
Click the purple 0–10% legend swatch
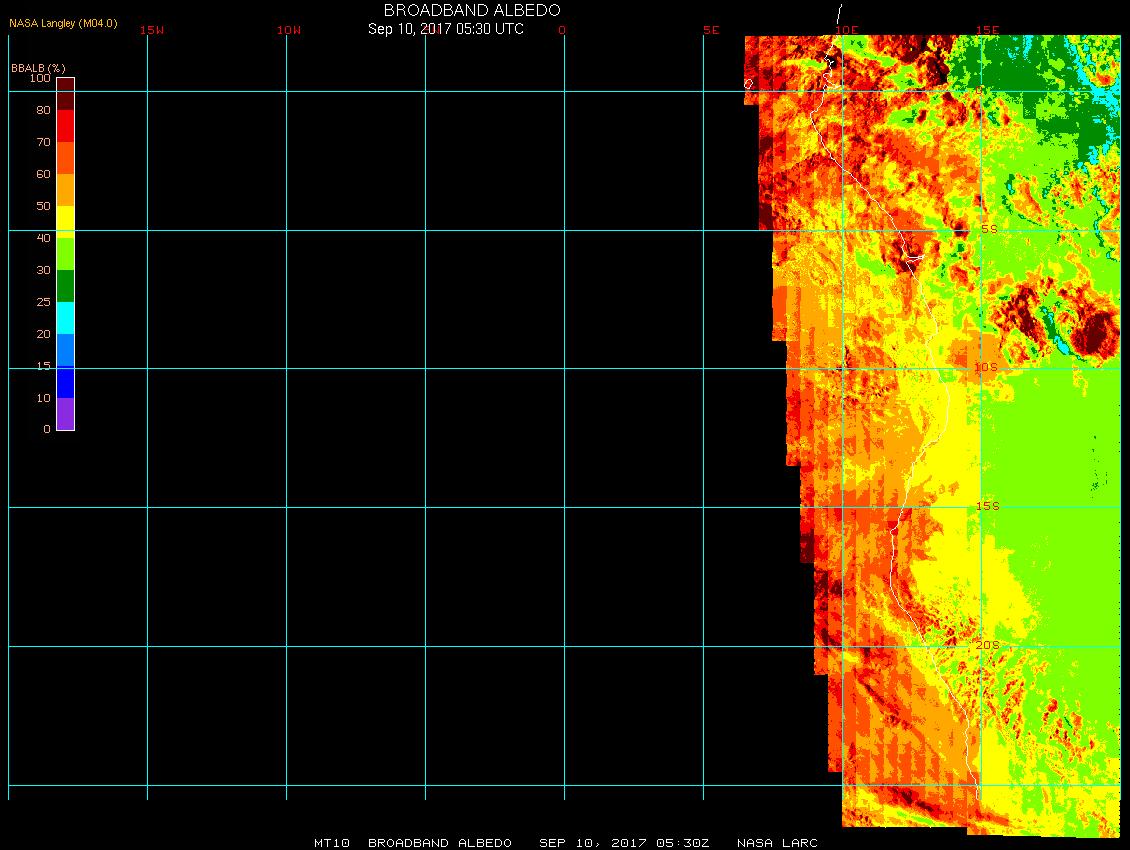point(65,414)
